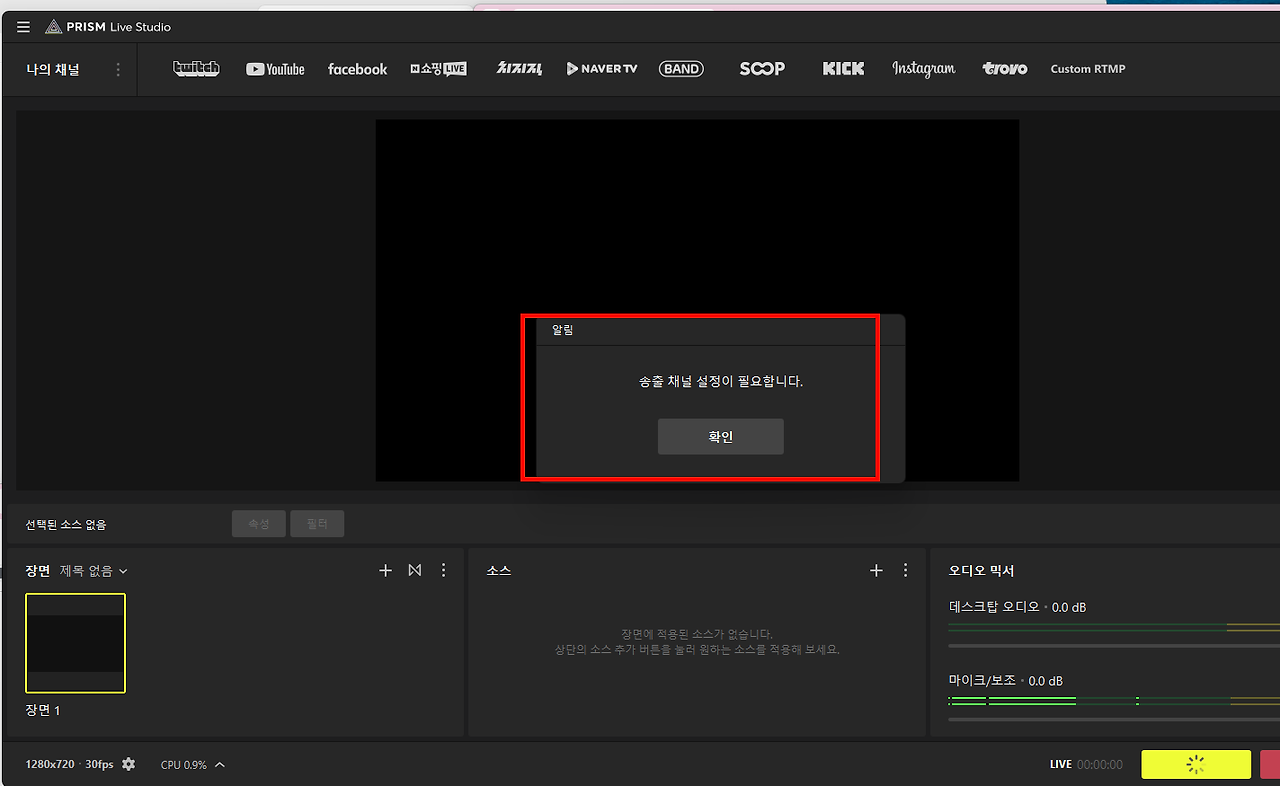Open the scene transition icon in 장면 panel
Viewport: 1280px width, 786px height.
414,570
